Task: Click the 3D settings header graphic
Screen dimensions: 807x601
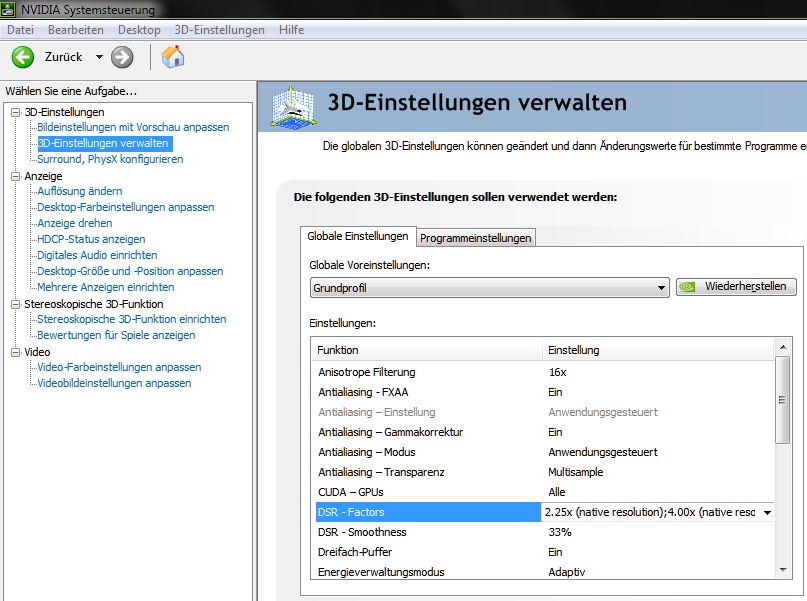Action: point(293,108)
